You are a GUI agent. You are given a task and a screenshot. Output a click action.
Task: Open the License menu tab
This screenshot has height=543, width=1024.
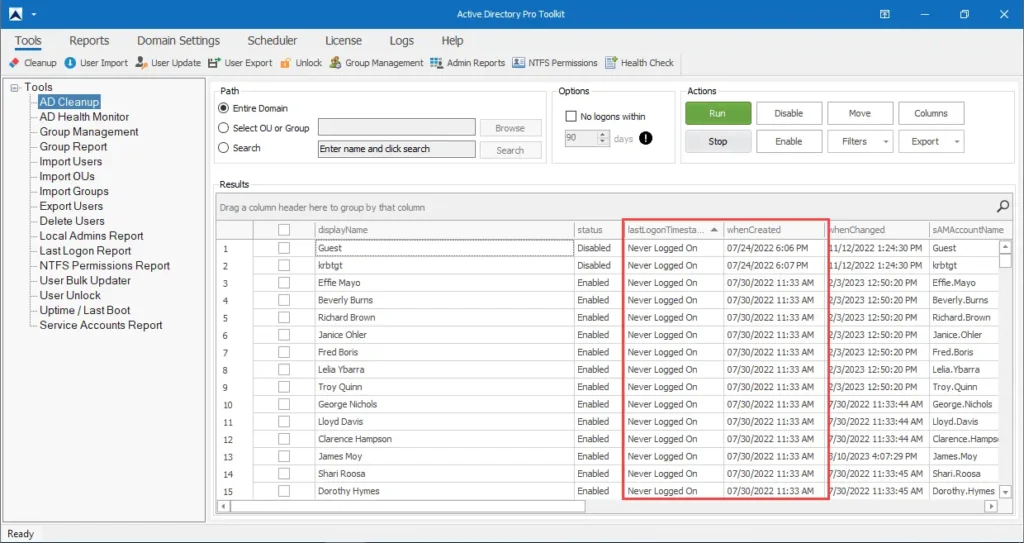point(344,41)
